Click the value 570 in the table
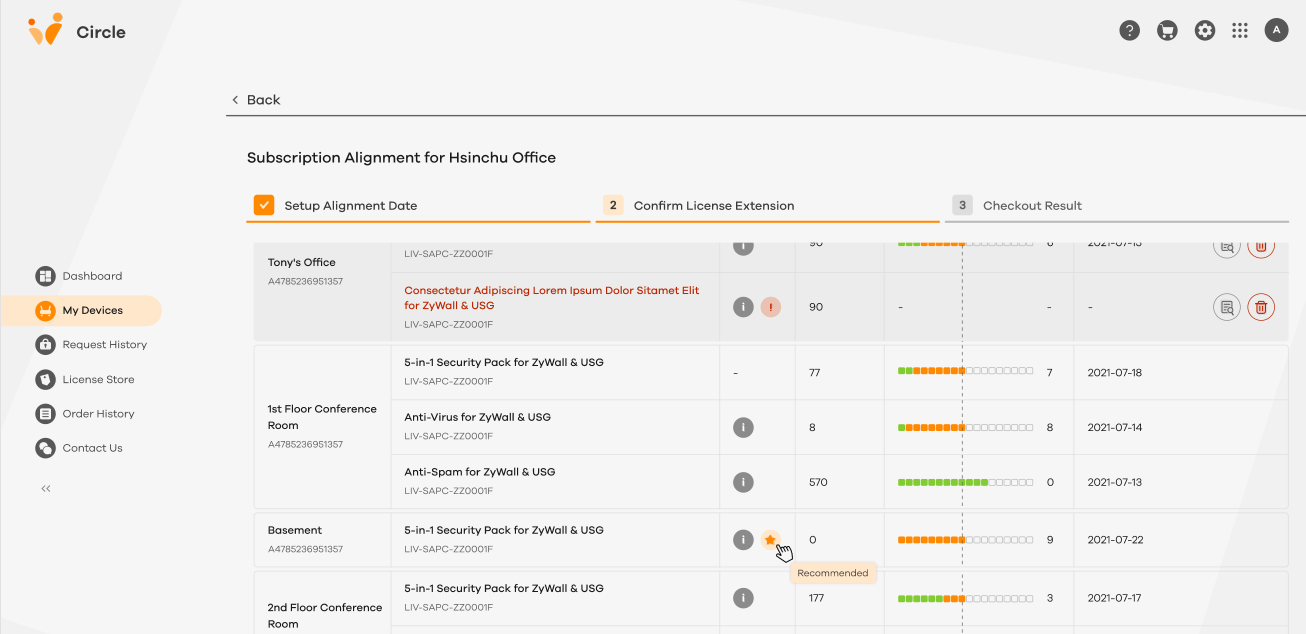1306x634 pixels. pos(818,482)
